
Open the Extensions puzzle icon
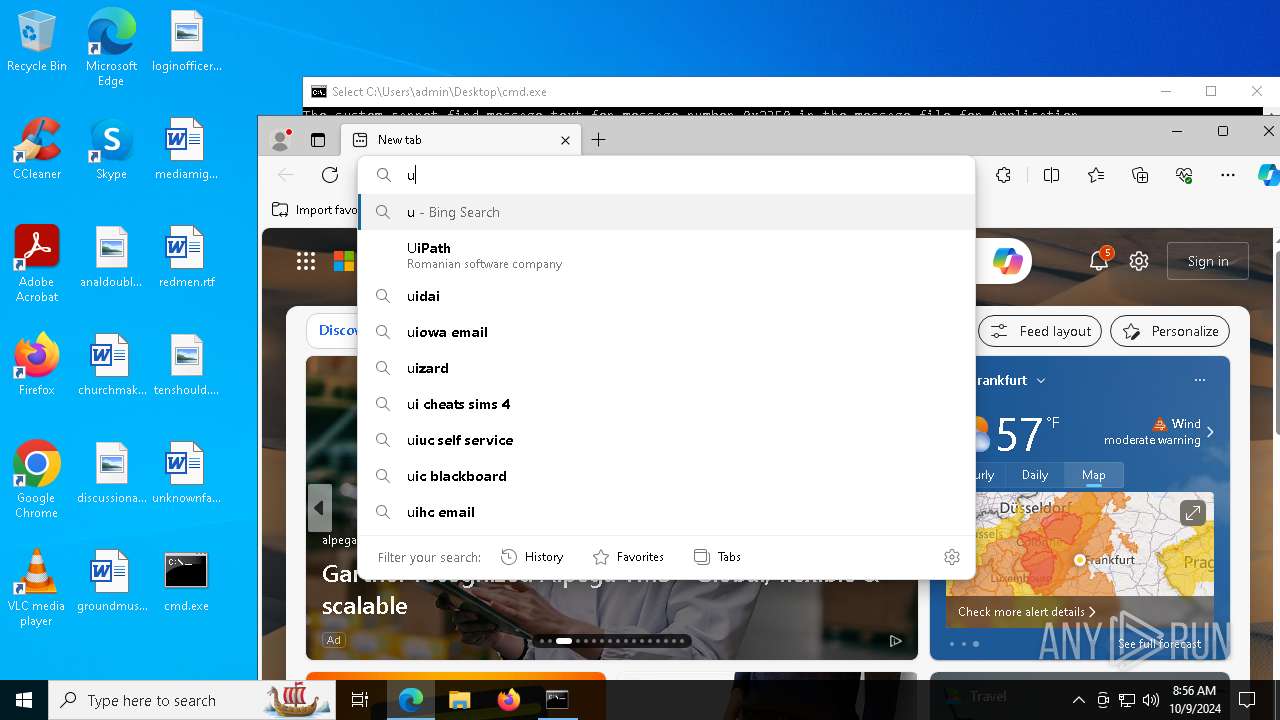coord(1004,175)
